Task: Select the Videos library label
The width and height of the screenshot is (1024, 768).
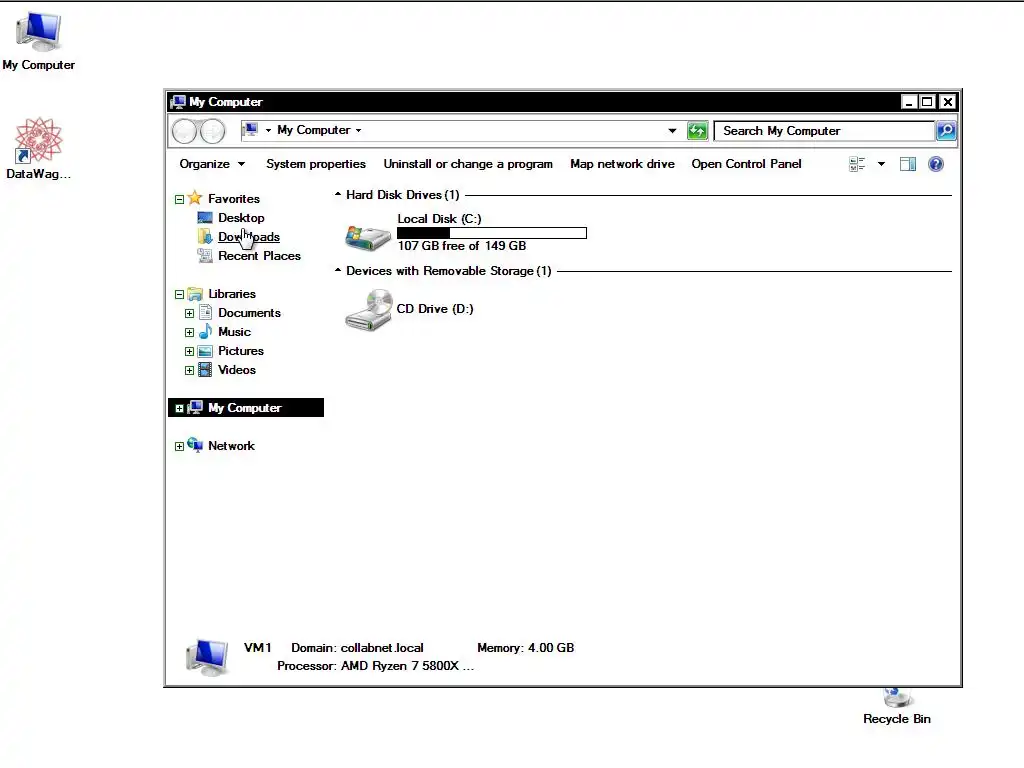Action: click(236, 370)
